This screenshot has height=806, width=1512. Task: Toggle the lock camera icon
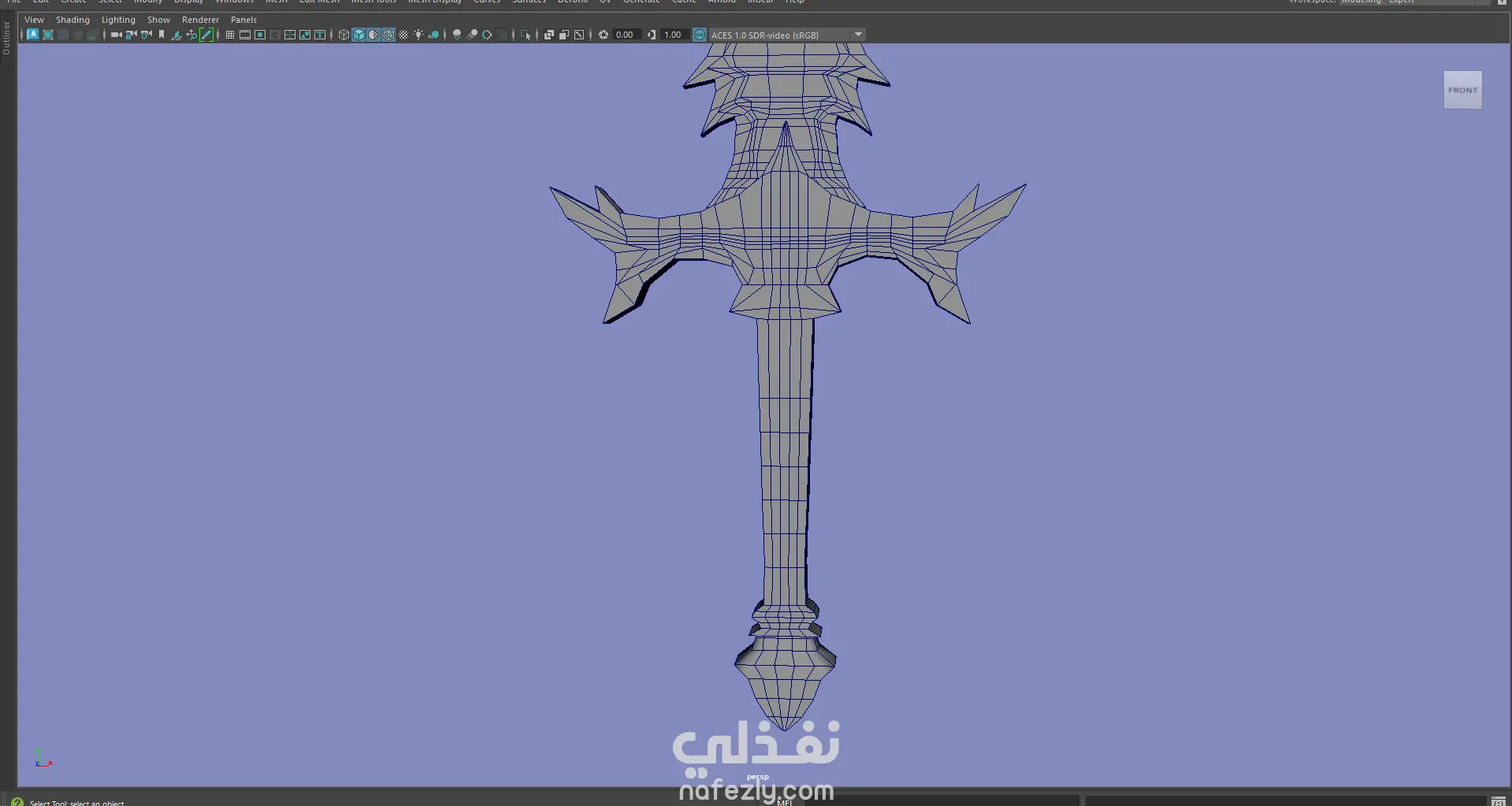point(131,35)
